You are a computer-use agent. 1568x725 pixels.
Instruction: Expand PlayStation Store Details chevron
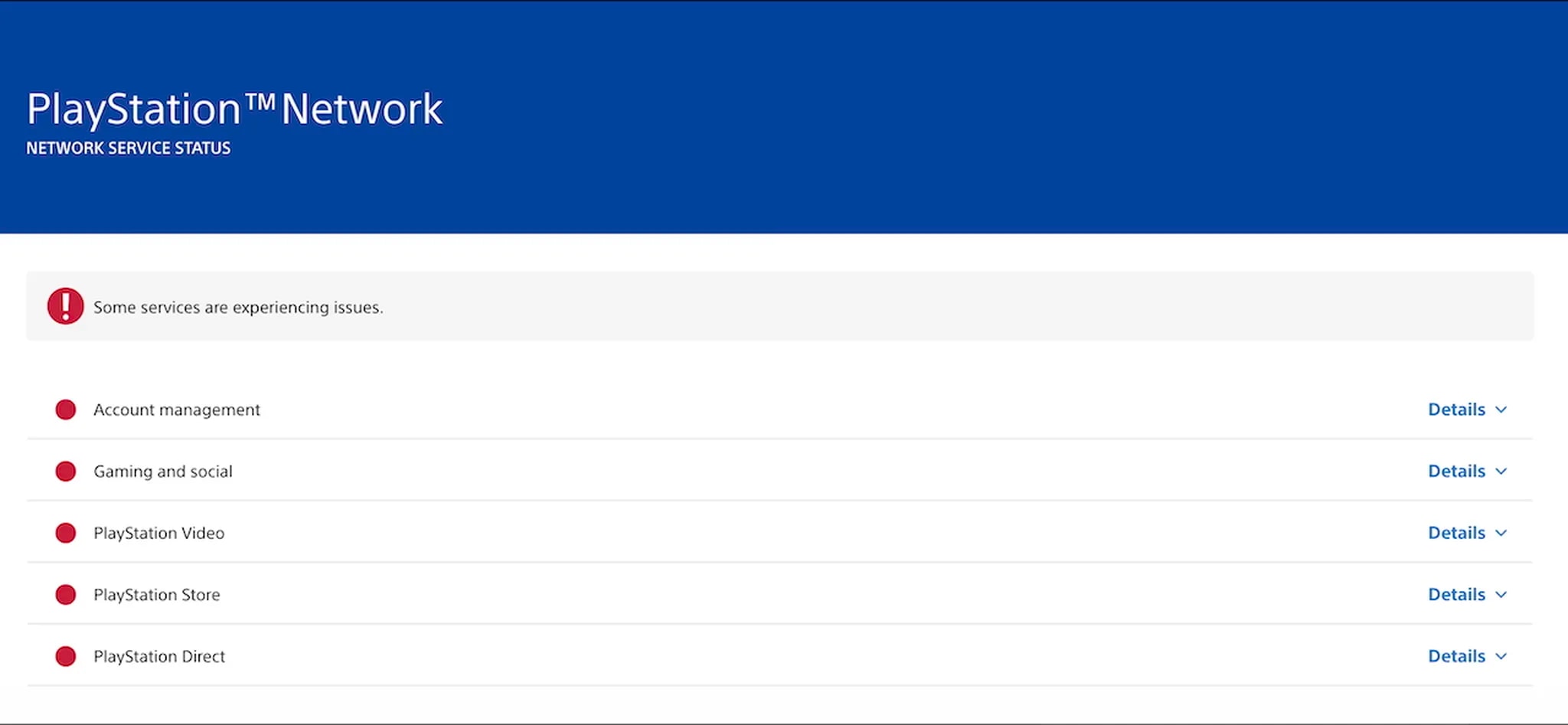point(1501,595)
